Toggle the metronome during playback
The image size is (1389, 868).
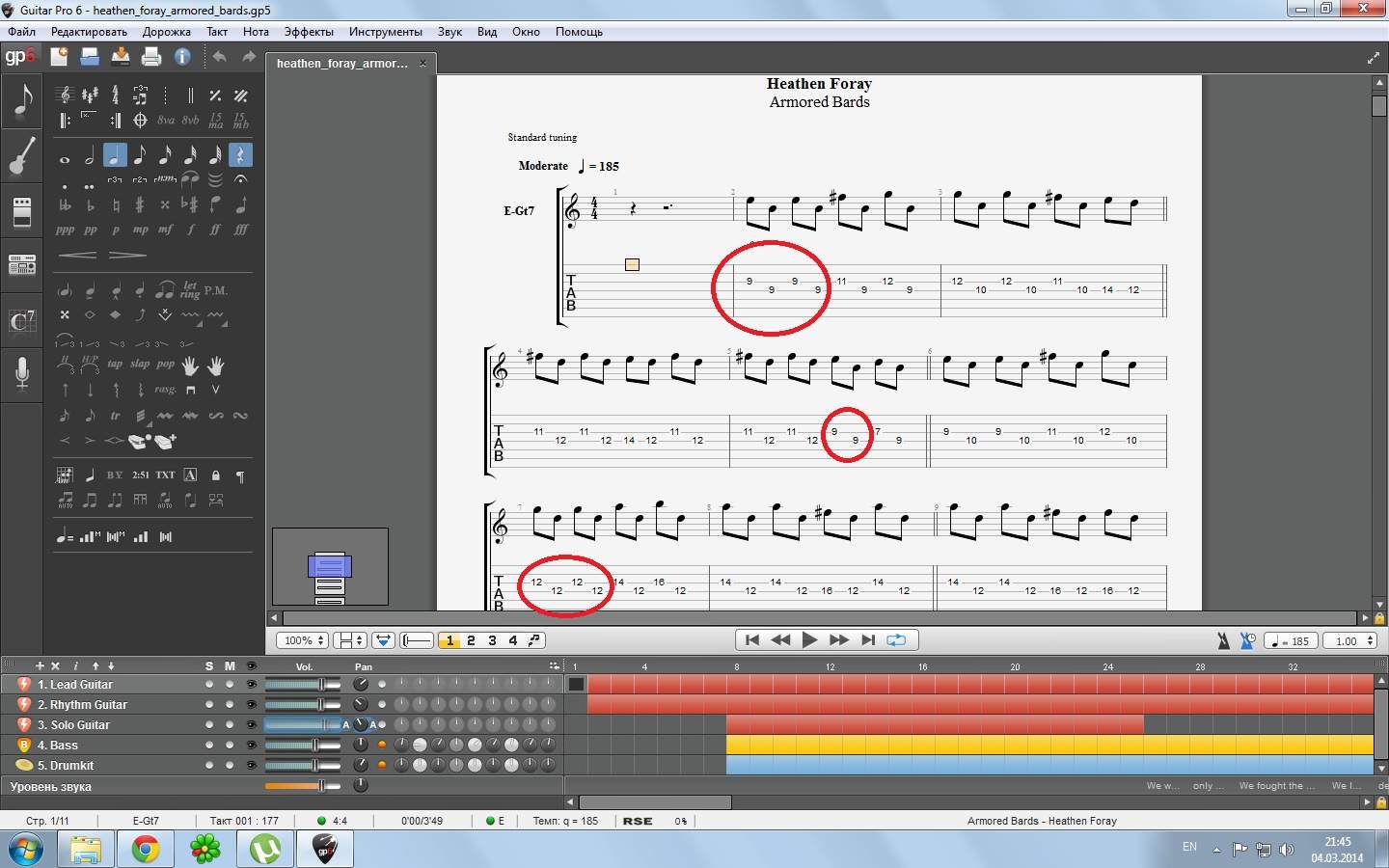[1223, 640]
